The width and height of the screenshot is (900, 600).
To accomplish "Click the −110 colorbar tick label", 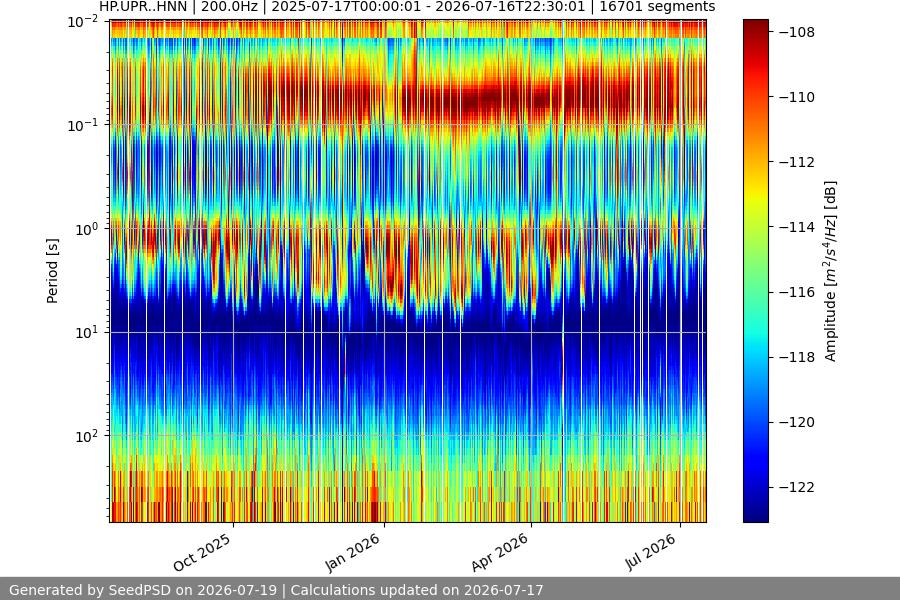I will 797,97.
